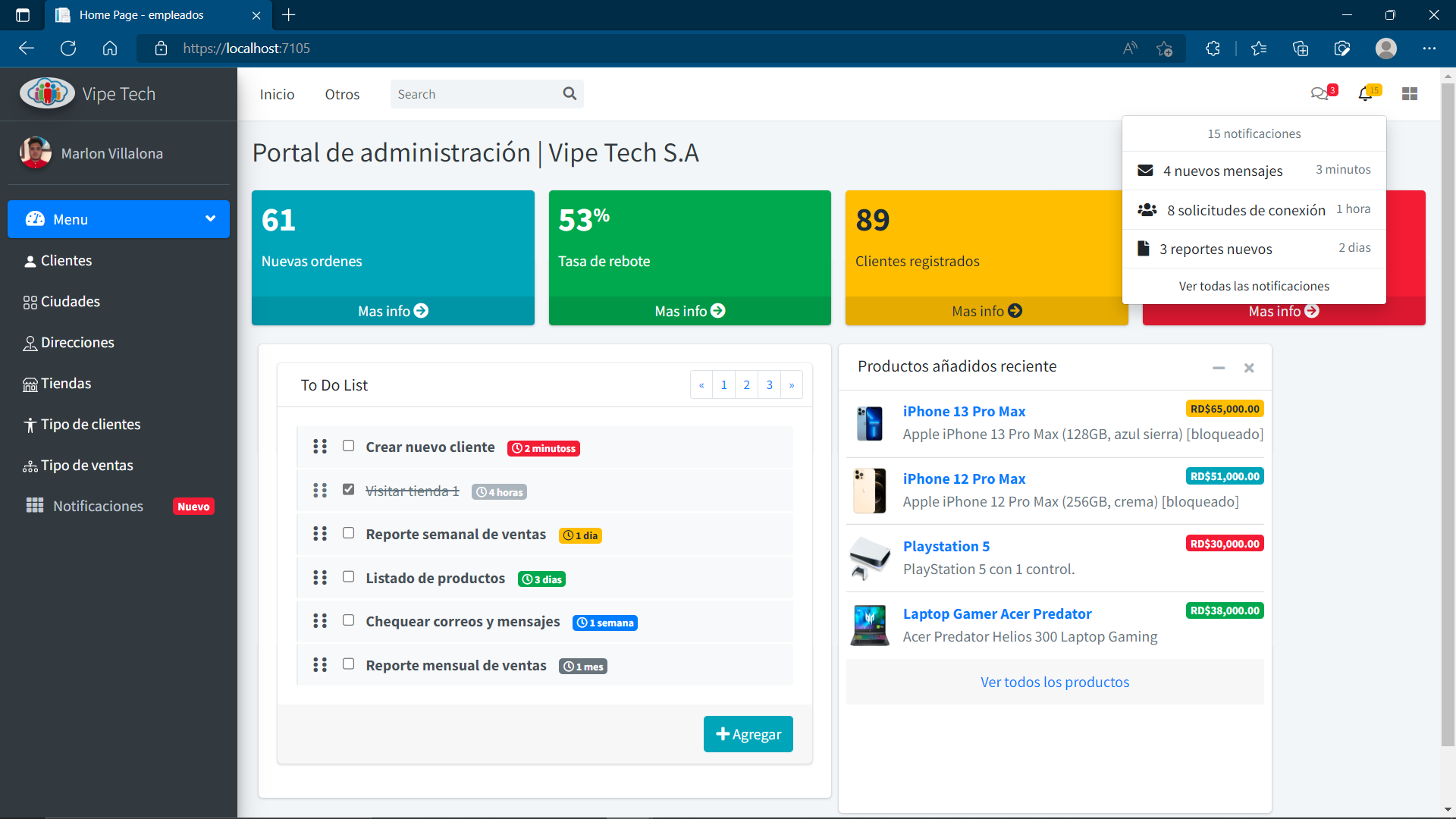Close the Productos añadidos reciente panel
The height and width of the screenshot is (819, 1456).
[x=1249, y=368]
